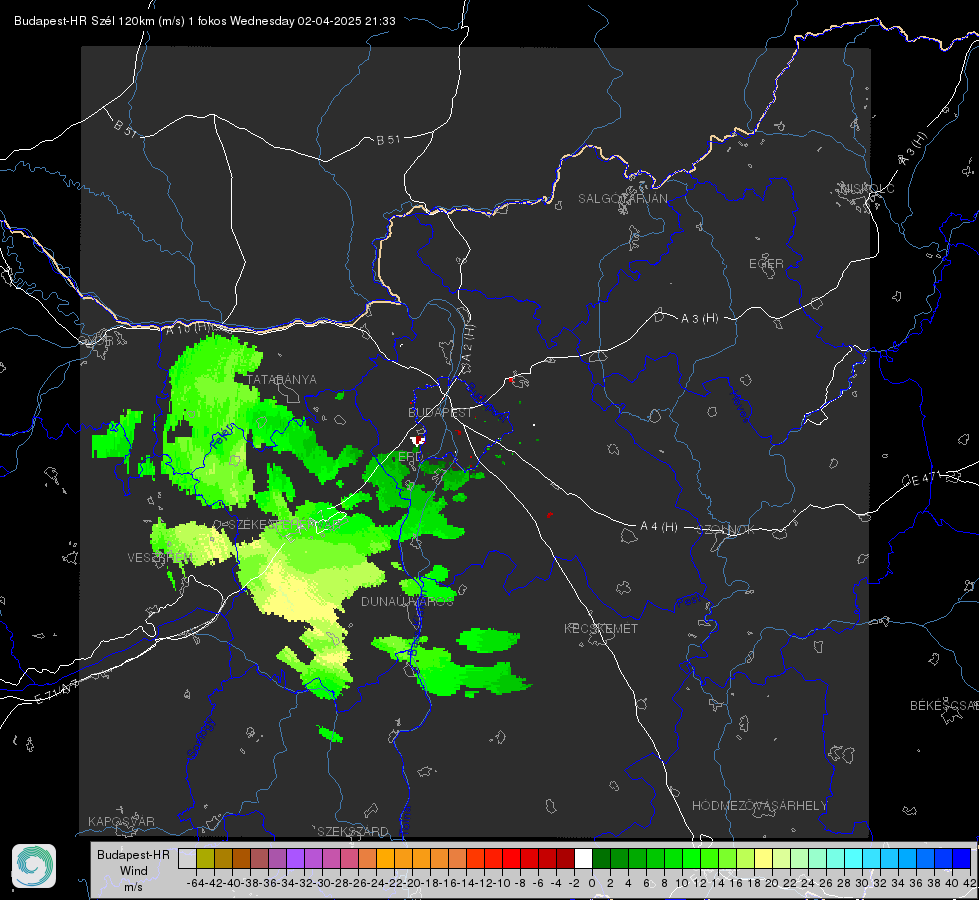979x900 pixels.
Task: Select the BÉKÉSCSABA city label
Action: 944,705
